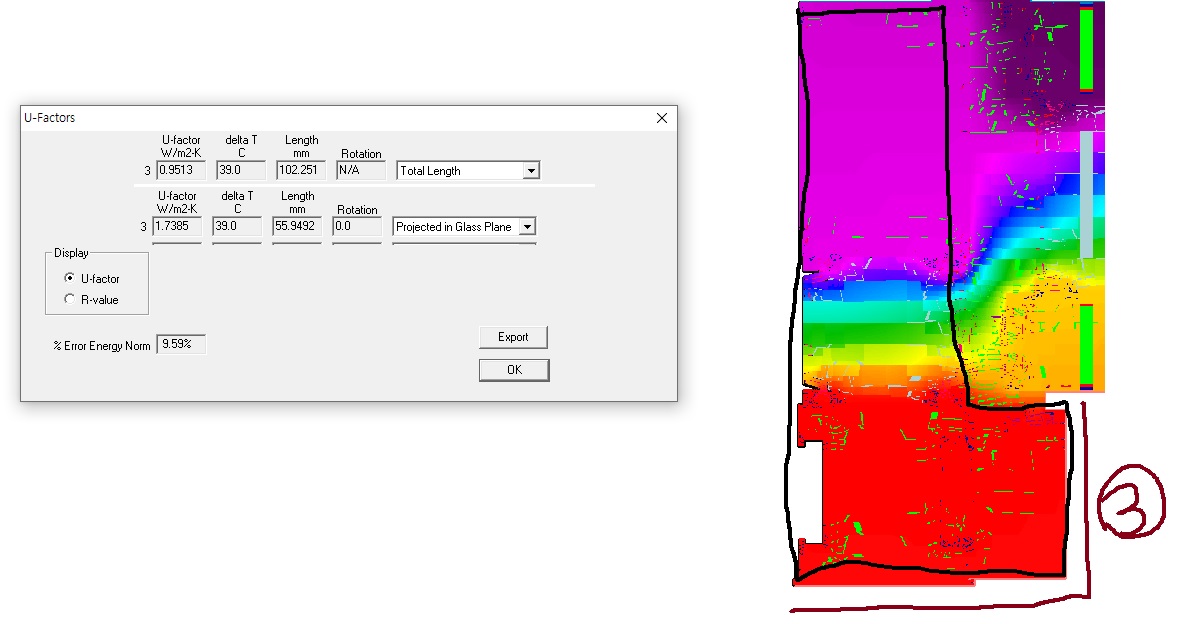Open the Total Length dropdown

coord(531,171)
